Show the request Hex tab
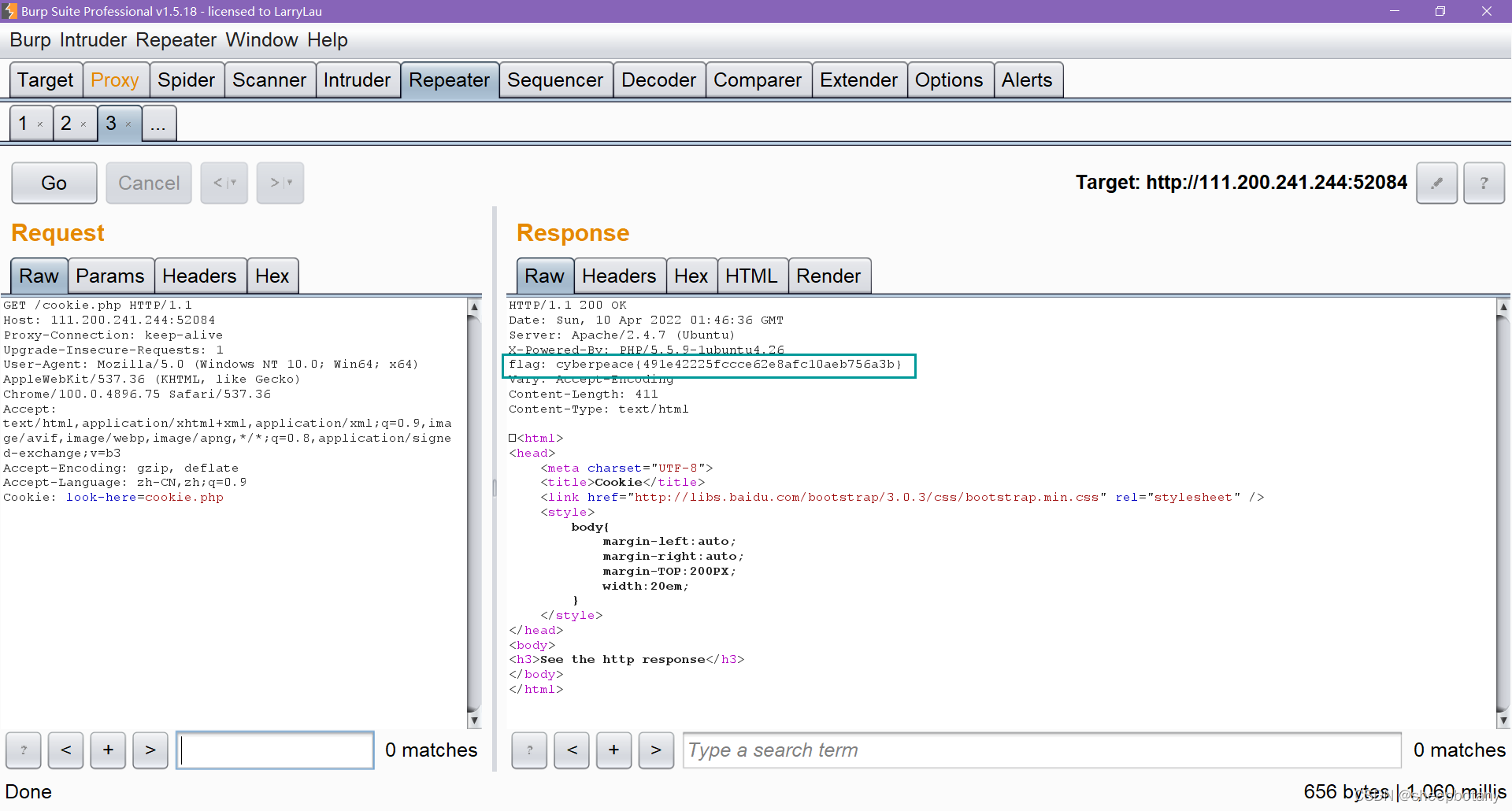Viewport: 1512px width, 811px height. 272,276
